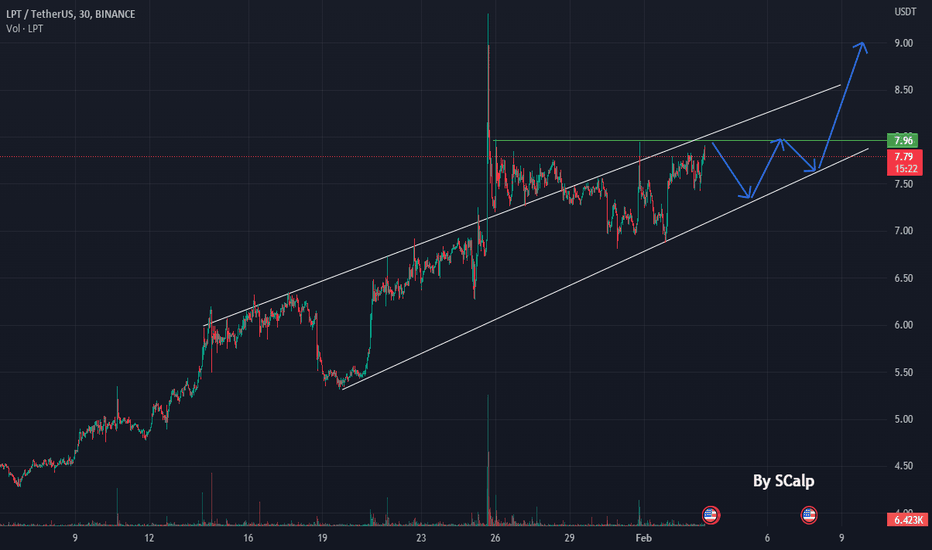932x550 pixels.
Task: Click the USDT currency label
Action: click(905, 12)
